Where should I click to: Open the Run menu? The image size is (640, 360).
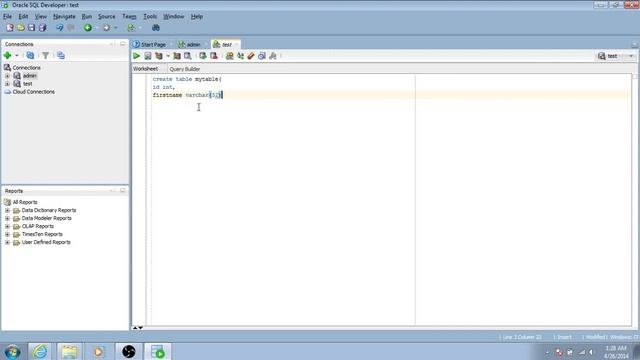[x=87, y=17]
